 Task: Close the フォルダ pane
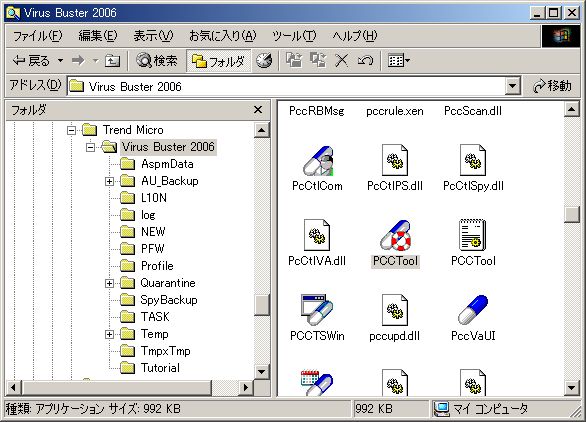point(258,110)
